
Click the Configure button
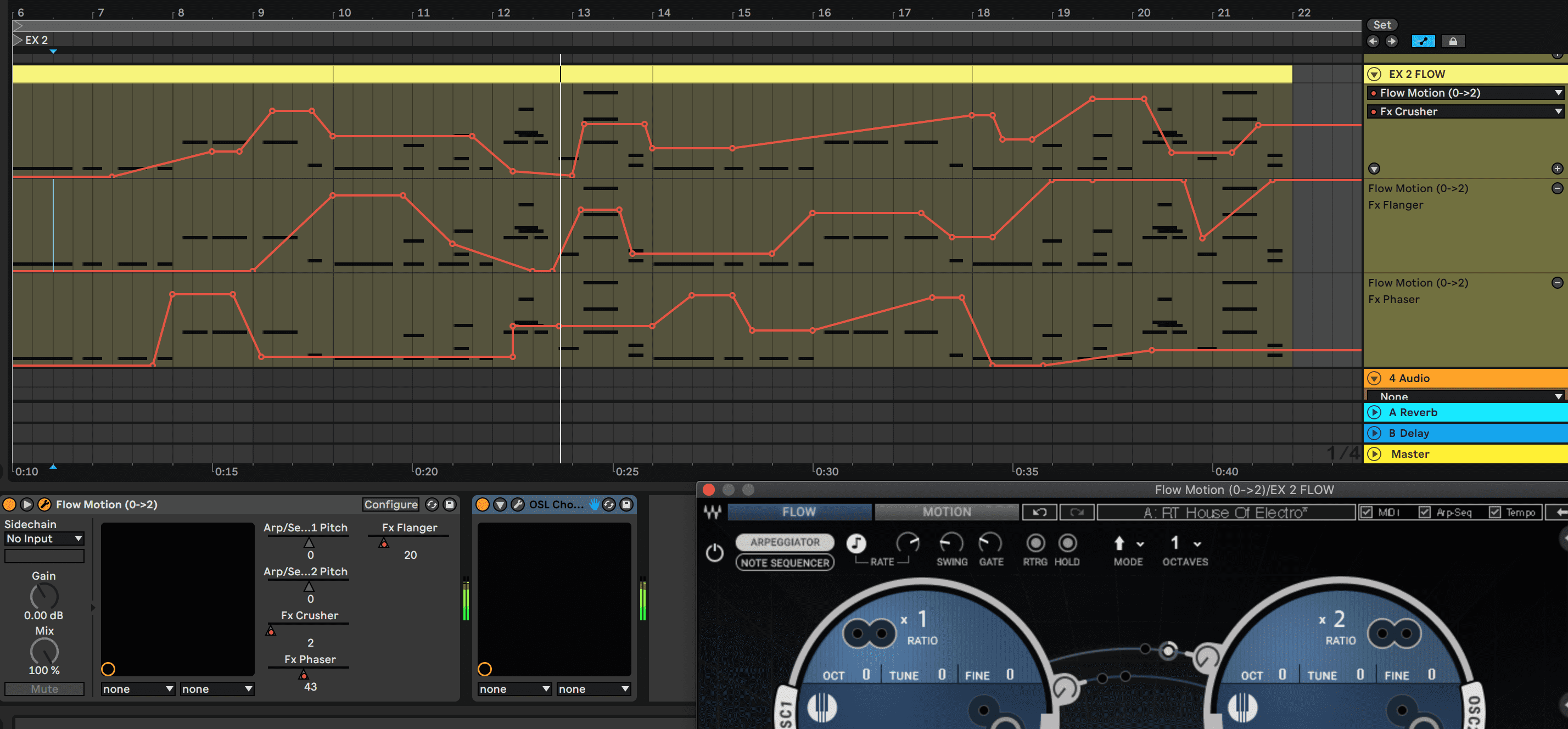point(391,504)
